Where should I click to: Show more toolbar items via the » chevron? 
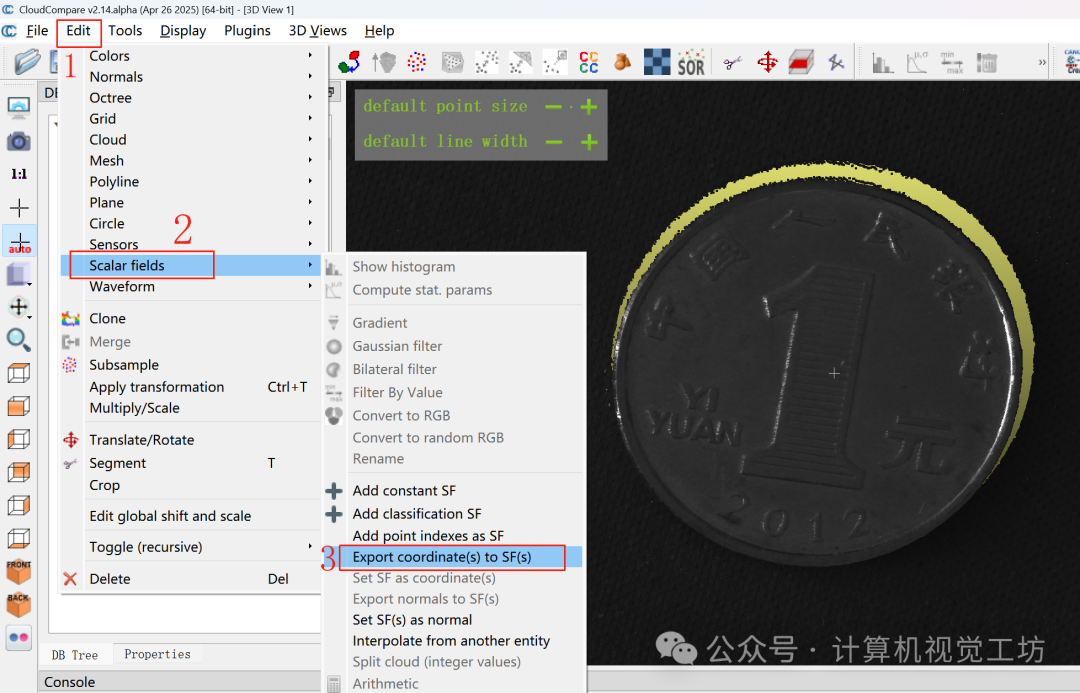coord(1042,63)
